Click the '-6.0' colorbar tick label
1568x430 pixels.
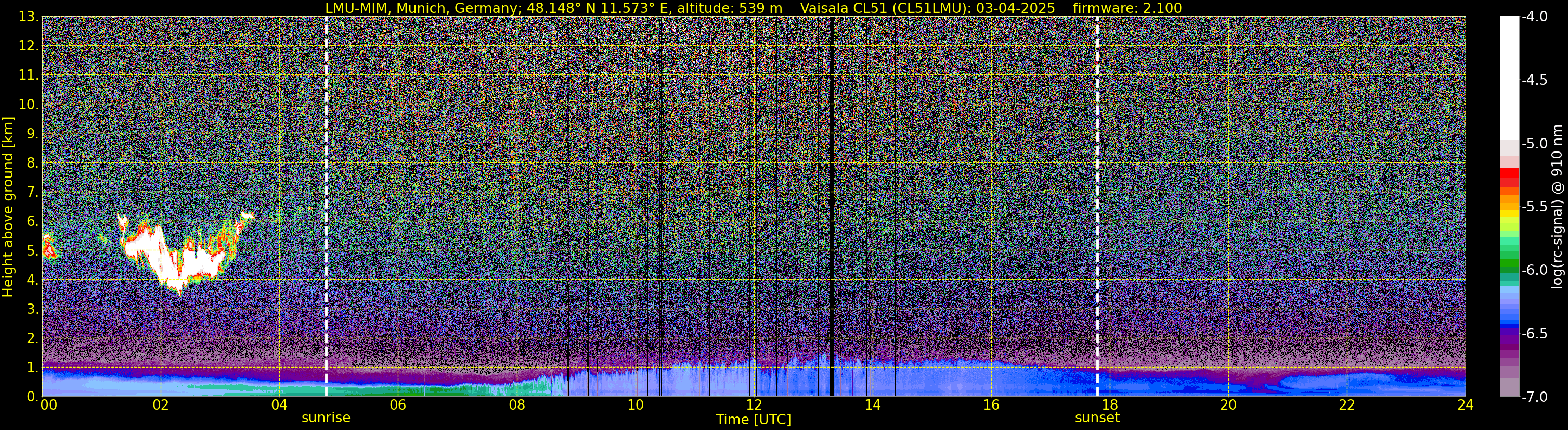tap(1535, 270)
